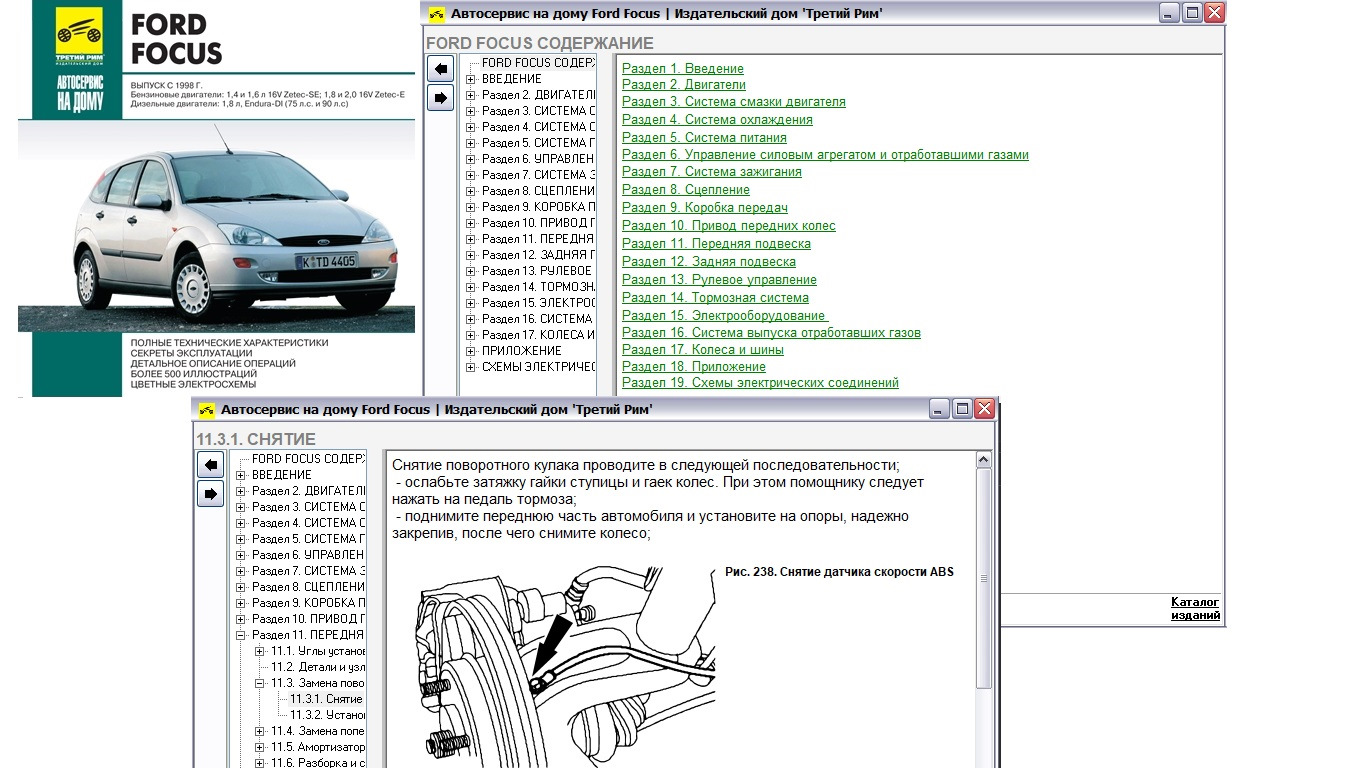Expand СХЕМЫ ЭЛЕКТРИЧЕСКИХ node in top window tree

tap(471, 367)
